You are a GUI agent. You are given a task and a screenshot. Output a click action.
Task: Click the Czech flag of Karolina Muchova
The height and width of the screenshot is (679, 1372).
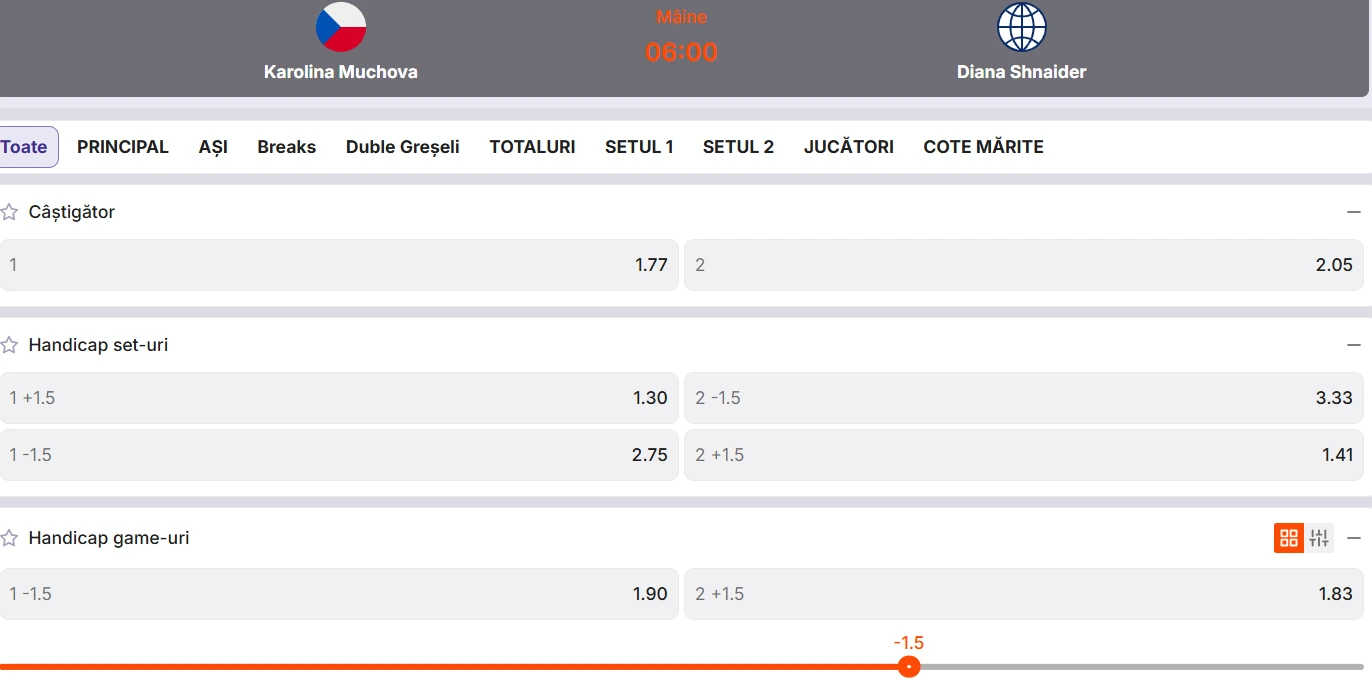tap(341, 27)
